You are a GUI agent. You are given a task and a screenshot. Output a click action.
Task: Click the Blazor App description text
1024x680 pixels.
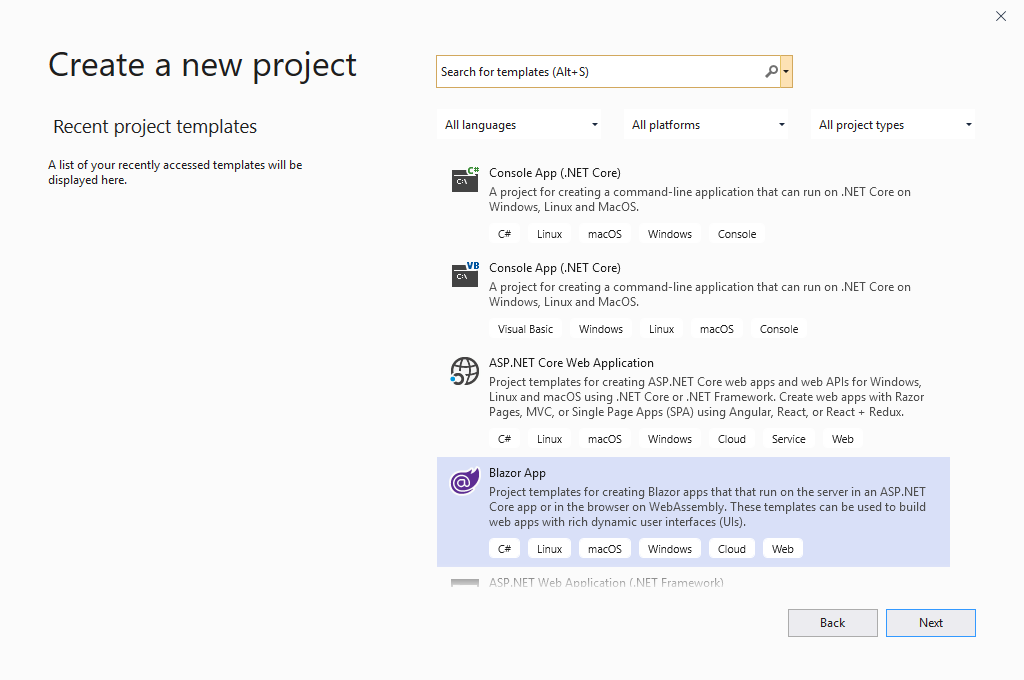click(x=707, y=507)
